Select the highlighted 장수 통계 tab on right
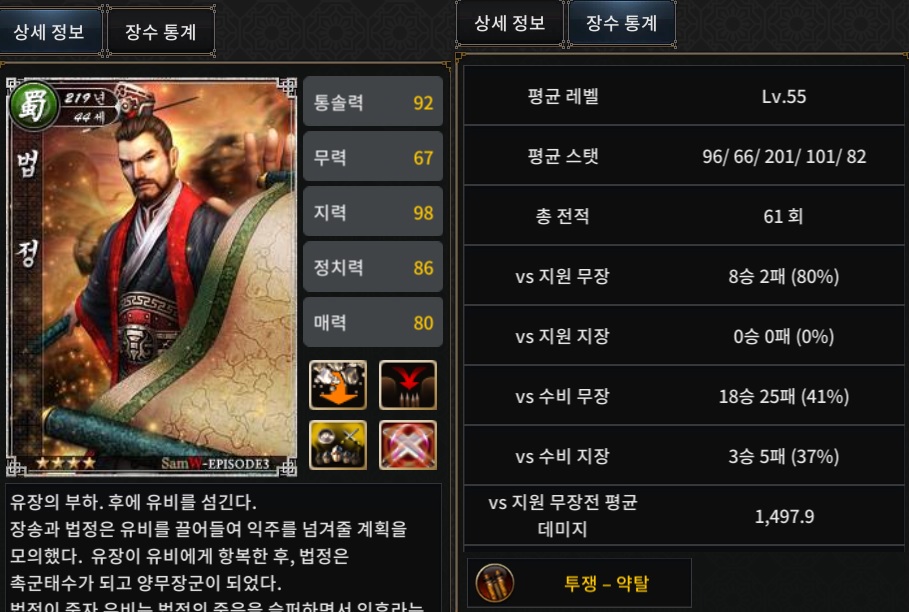Viewport: 909px width, 612px height. (x=621, y=23)
